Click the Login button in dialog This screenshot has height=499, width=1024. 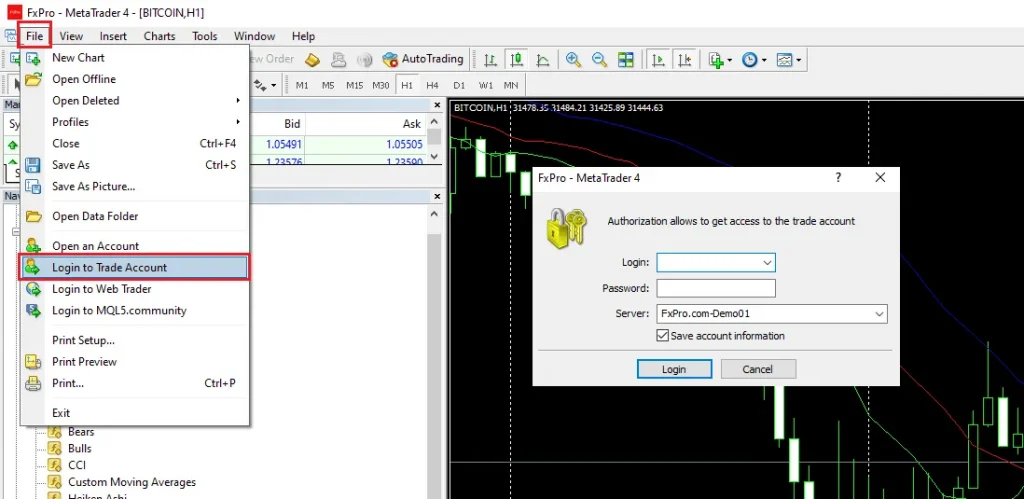coord(674,369)
